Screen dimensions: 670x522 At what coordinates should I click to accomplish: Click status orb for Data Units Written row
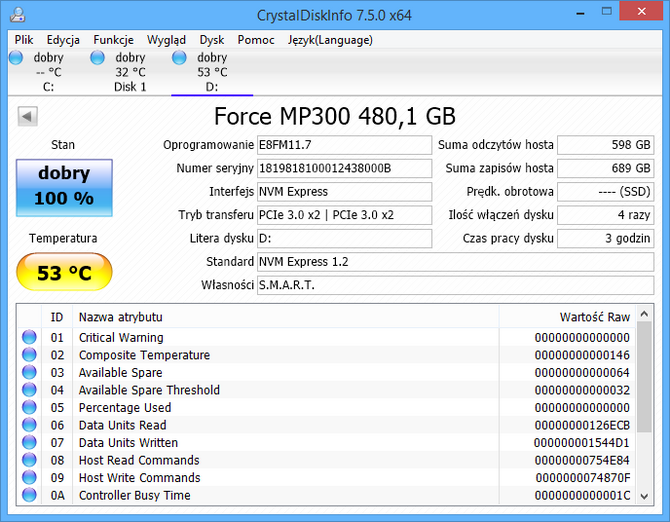(29, 442)
